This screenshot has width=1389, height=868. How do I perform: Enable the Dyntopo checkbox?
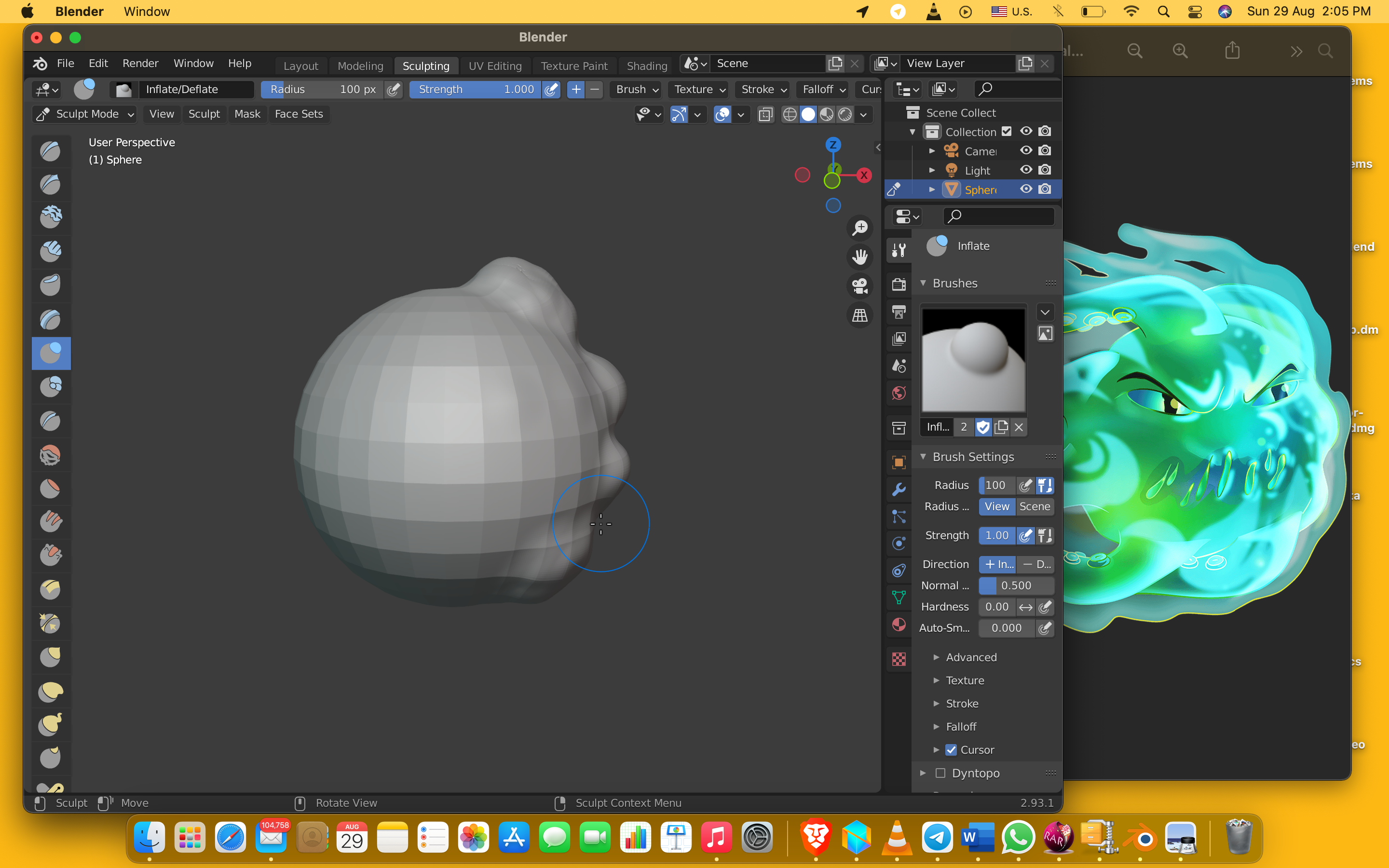(x=940, y=773)
